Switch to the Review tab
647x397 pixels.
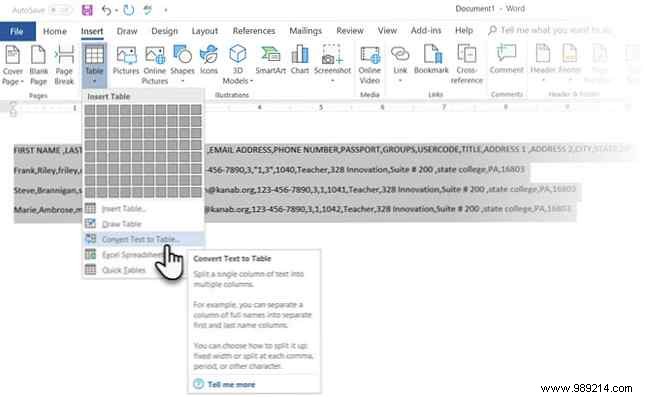(x=350, y=31)
